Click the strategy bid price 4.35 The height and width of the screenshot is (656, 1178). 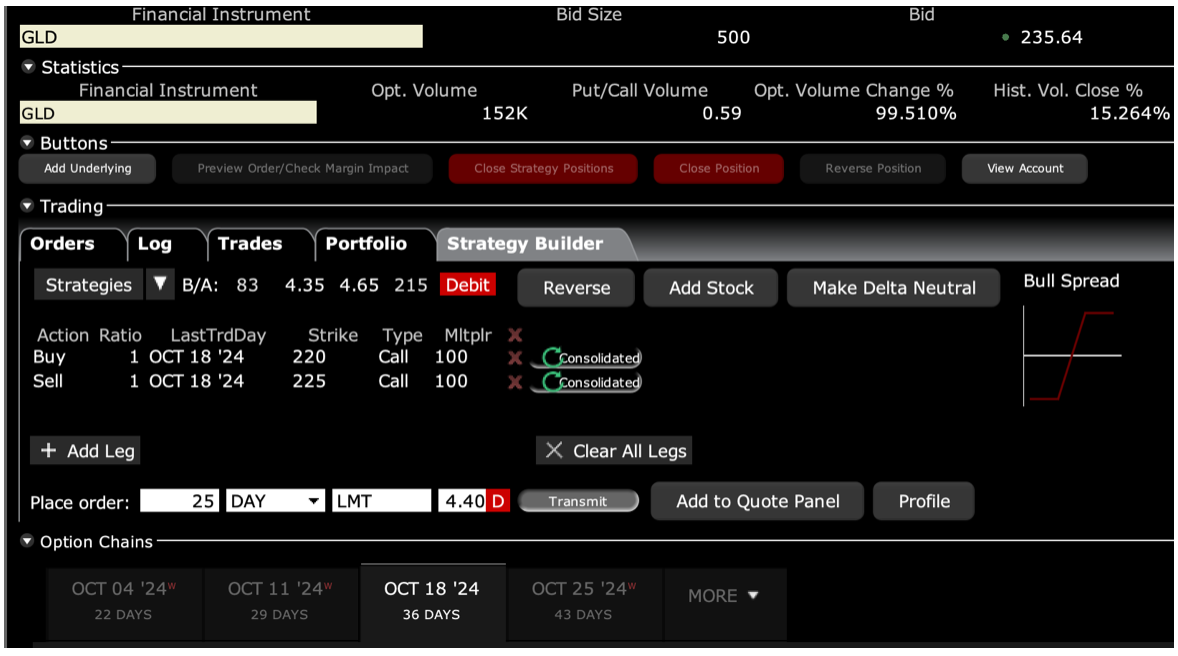[304, 285]
